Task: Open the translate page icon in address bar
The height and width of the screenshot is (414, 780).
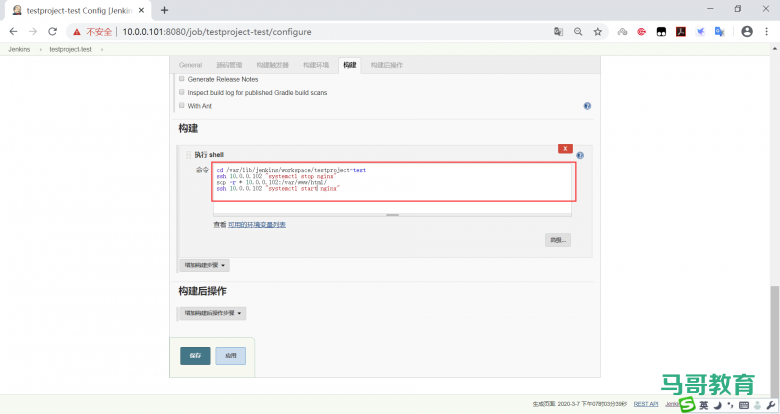Action: coord(558,31)
